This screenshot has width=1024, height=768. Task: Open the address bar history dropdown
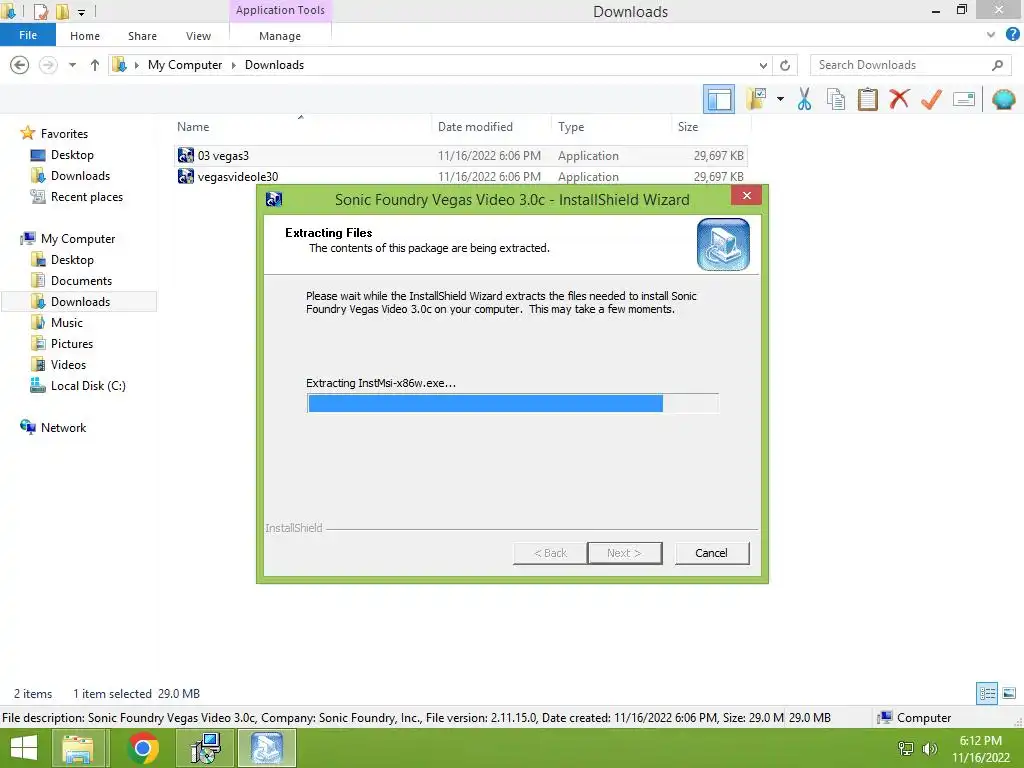click(763, 65)
